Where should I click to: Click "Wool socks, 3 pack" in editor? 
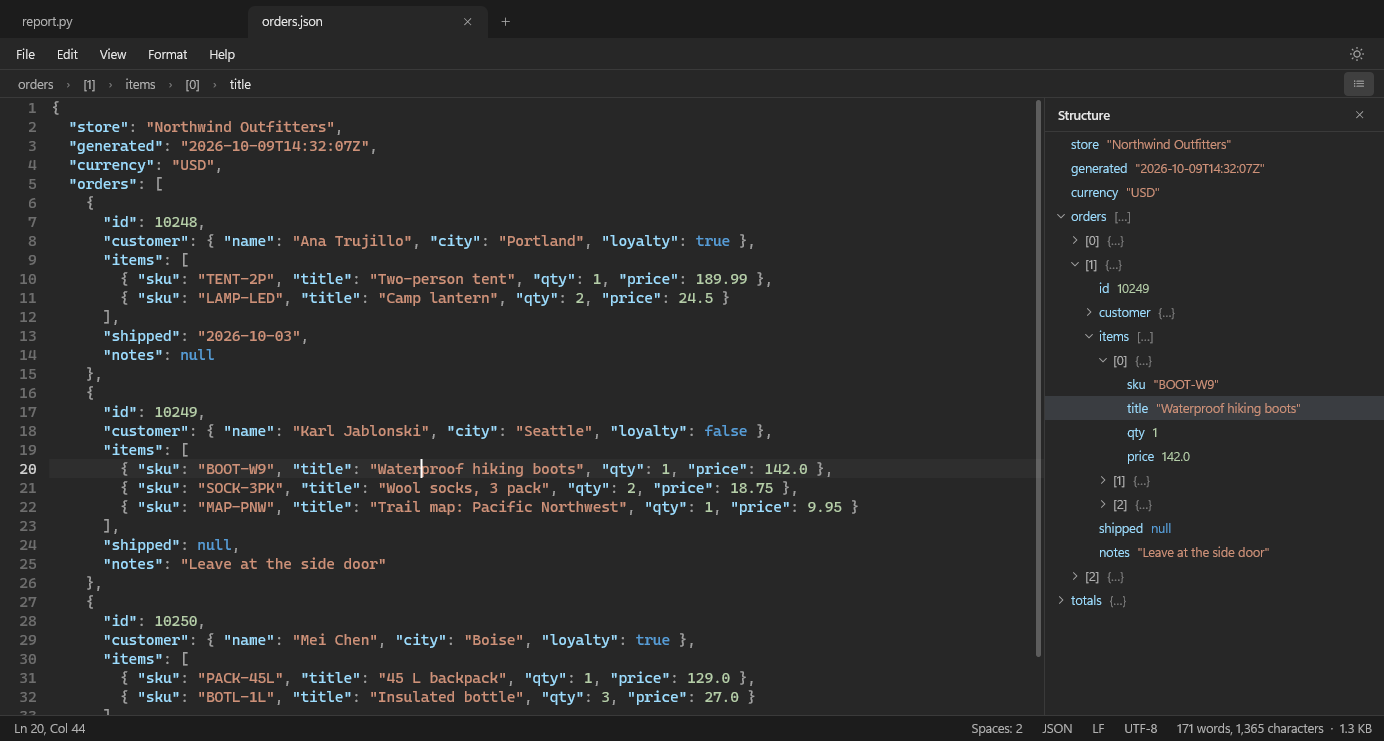[x=463, y=488]
